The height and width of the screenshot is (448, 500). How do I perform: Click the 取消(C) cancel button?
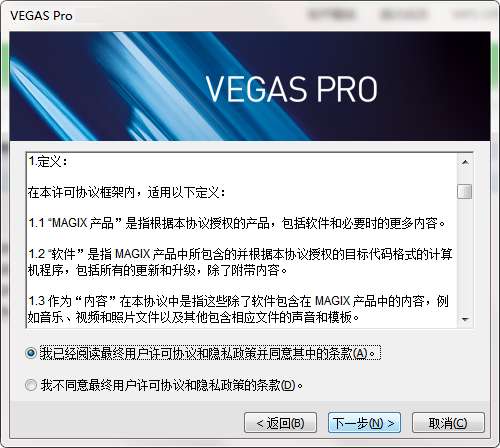[448, 423]
